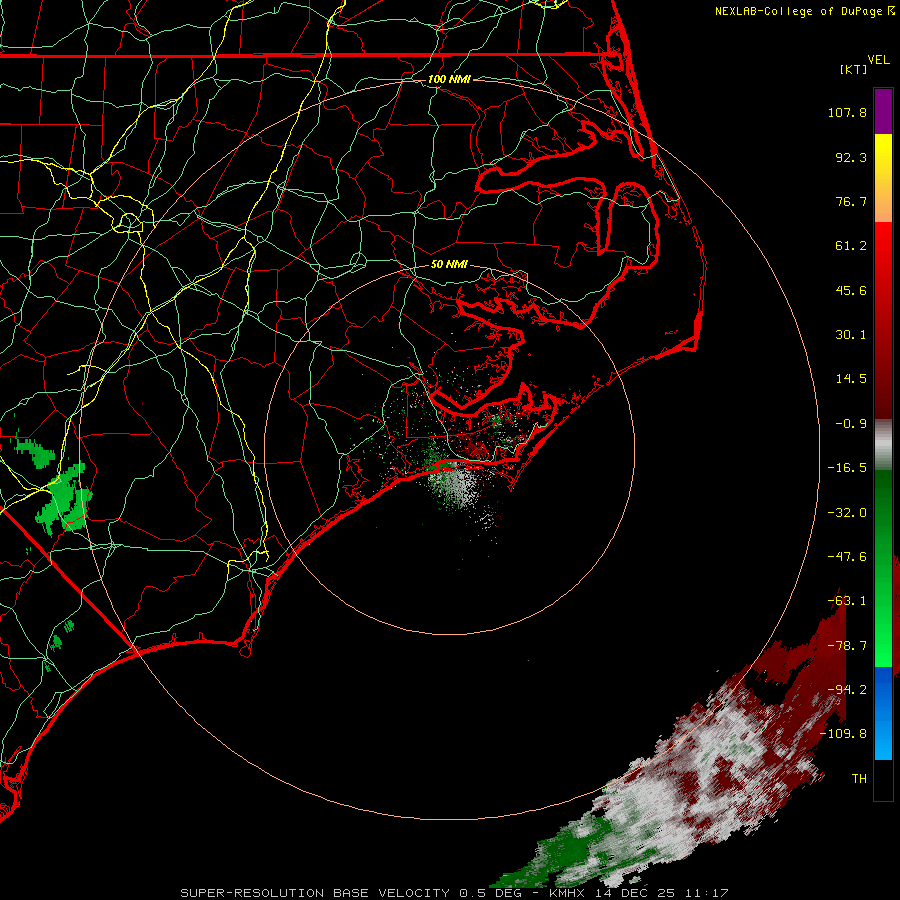Click the 76.7 value on the velocity scale
The width and height of the screenshot is (900, 900).
[x=851, y=201]
